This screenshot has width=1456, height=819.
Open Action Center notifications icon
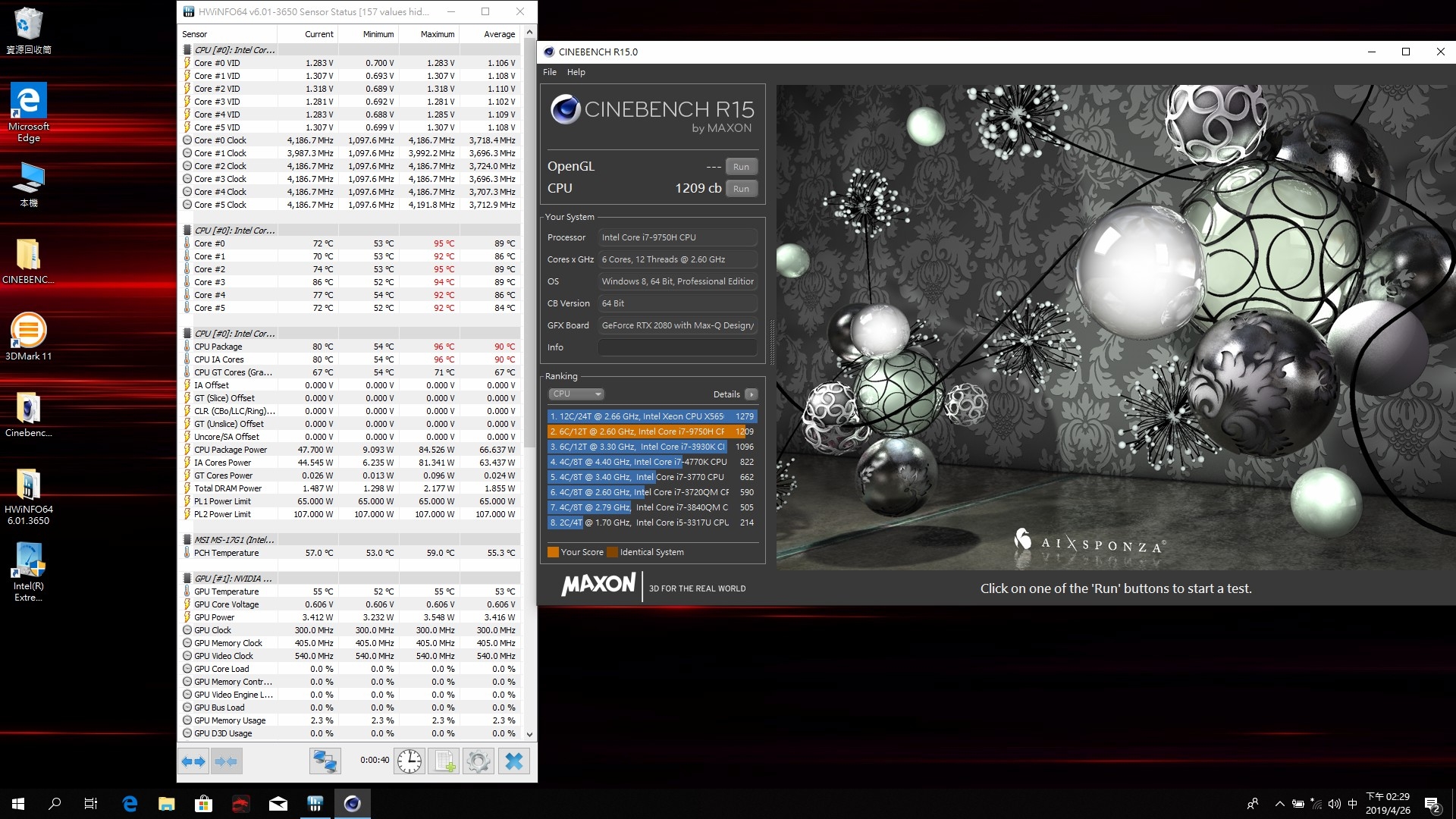pyautogui.click(x=1432, y=804)
